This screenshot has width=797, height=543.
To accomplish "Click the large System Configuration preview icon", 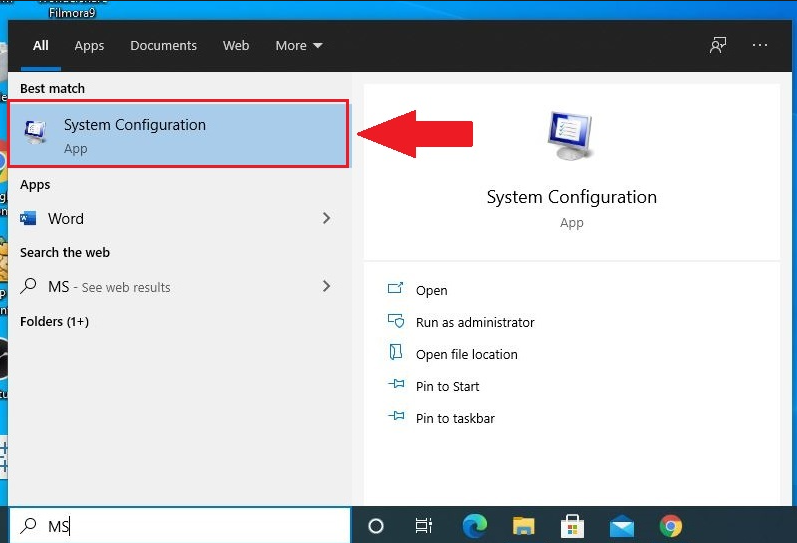I will click(570, 136).
